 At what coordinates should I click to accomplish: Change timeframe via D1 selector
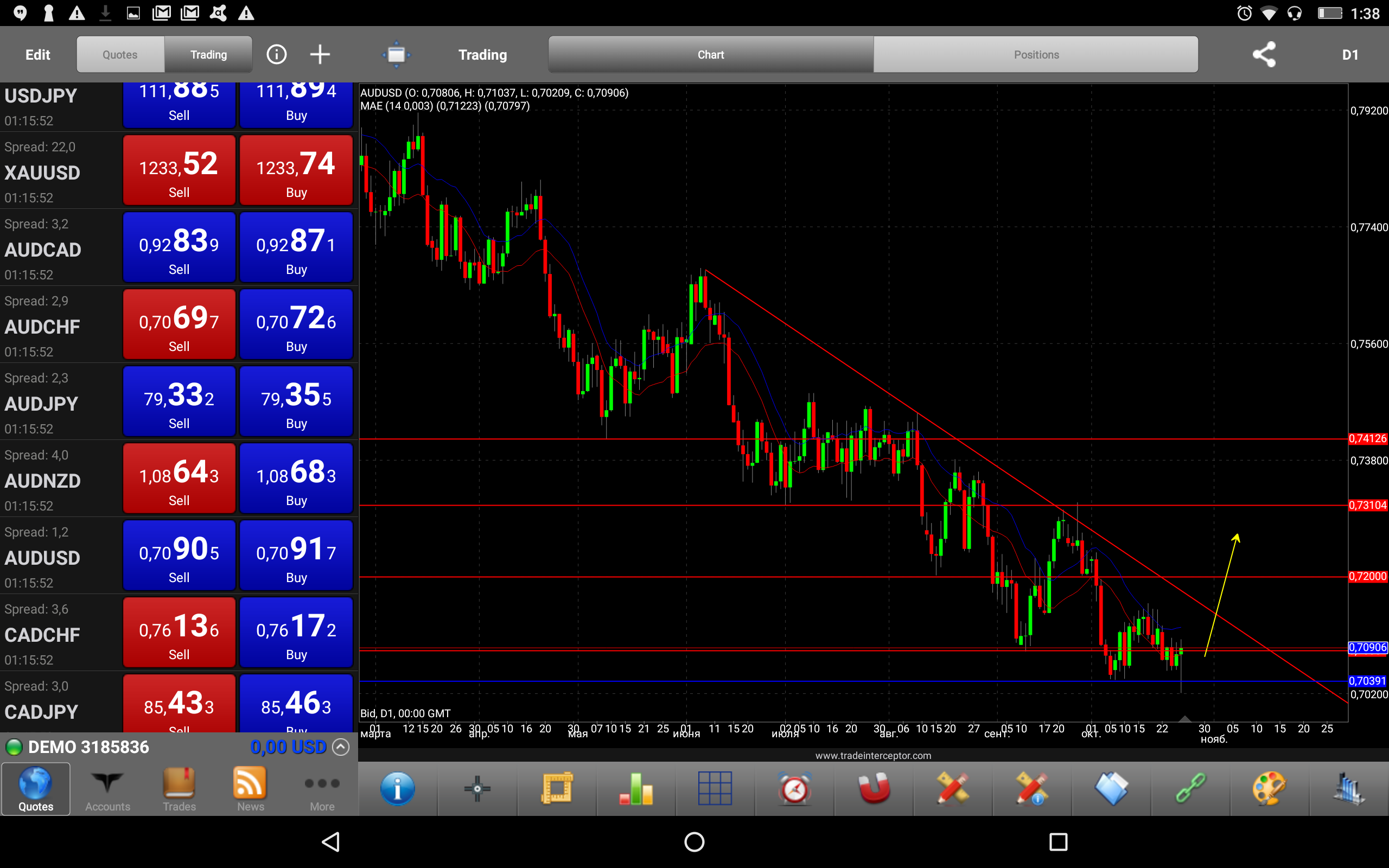pos(1350,55)
